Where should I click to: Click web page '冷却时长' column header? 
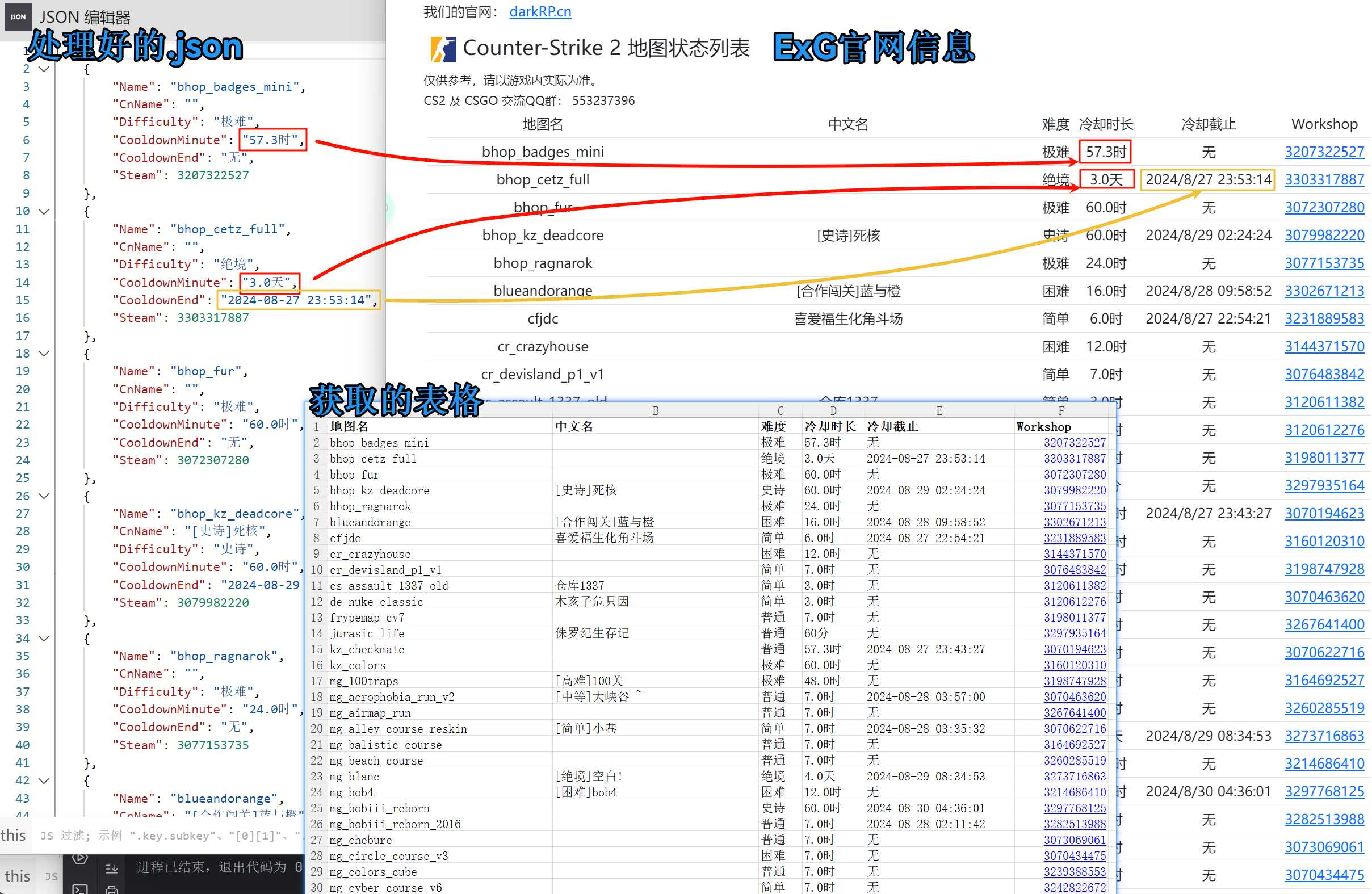tap(1106, 124)
